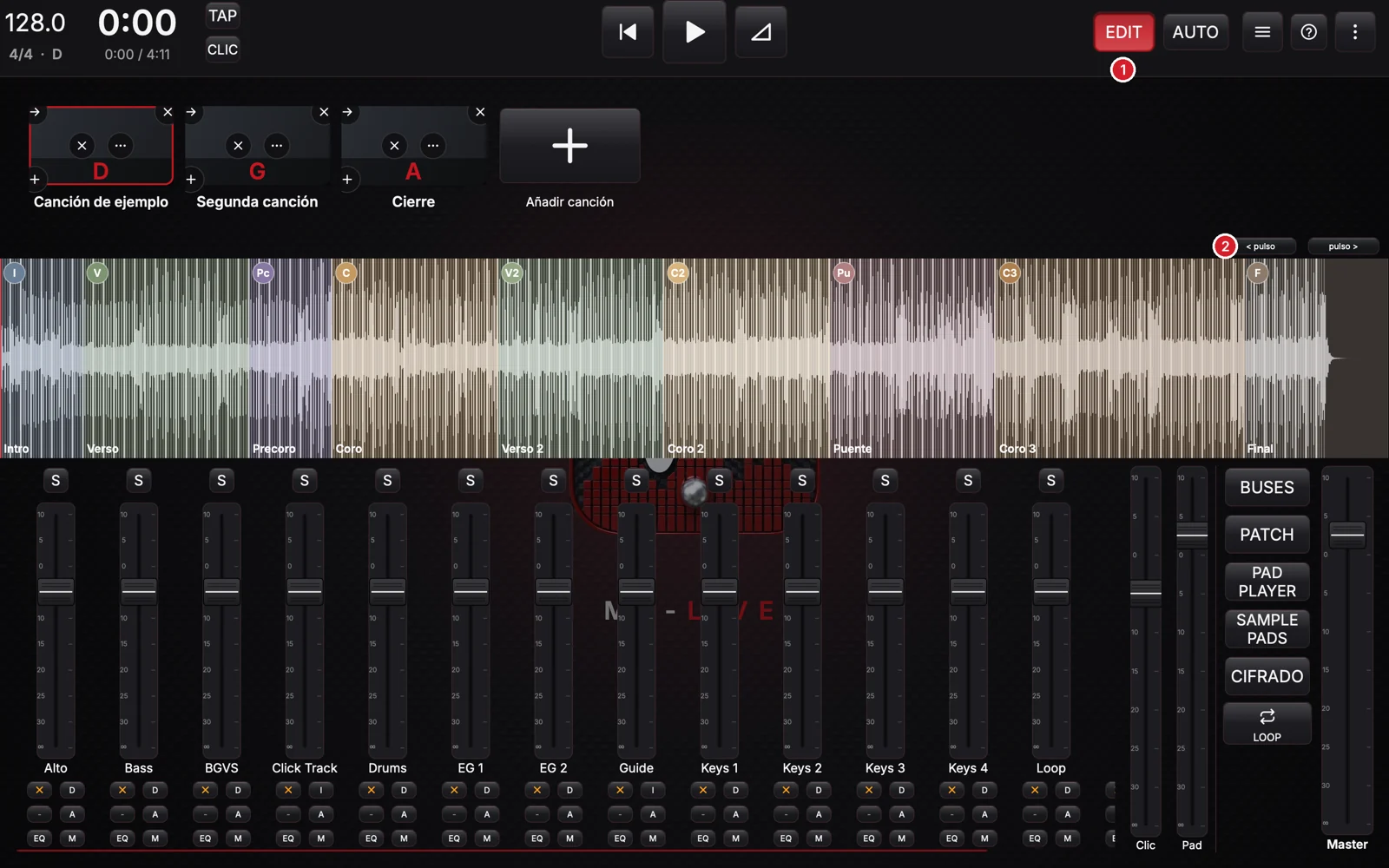1389x868 pixels.
Task: Toggle EDIT mode off
Action: coord(1123,32)
